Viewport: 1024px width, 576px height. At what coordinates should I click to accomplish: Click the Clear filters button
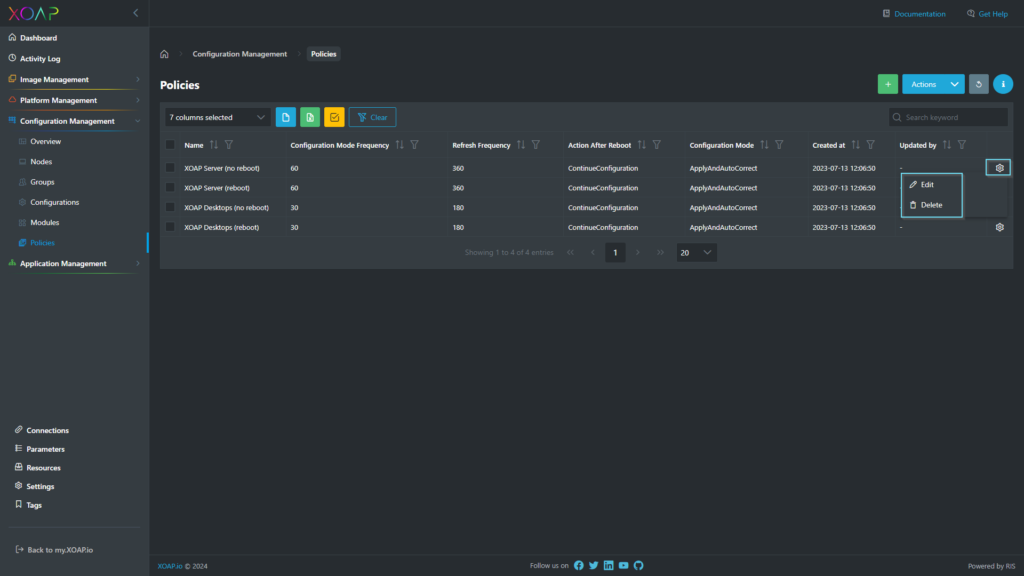[x=372, y=118]
